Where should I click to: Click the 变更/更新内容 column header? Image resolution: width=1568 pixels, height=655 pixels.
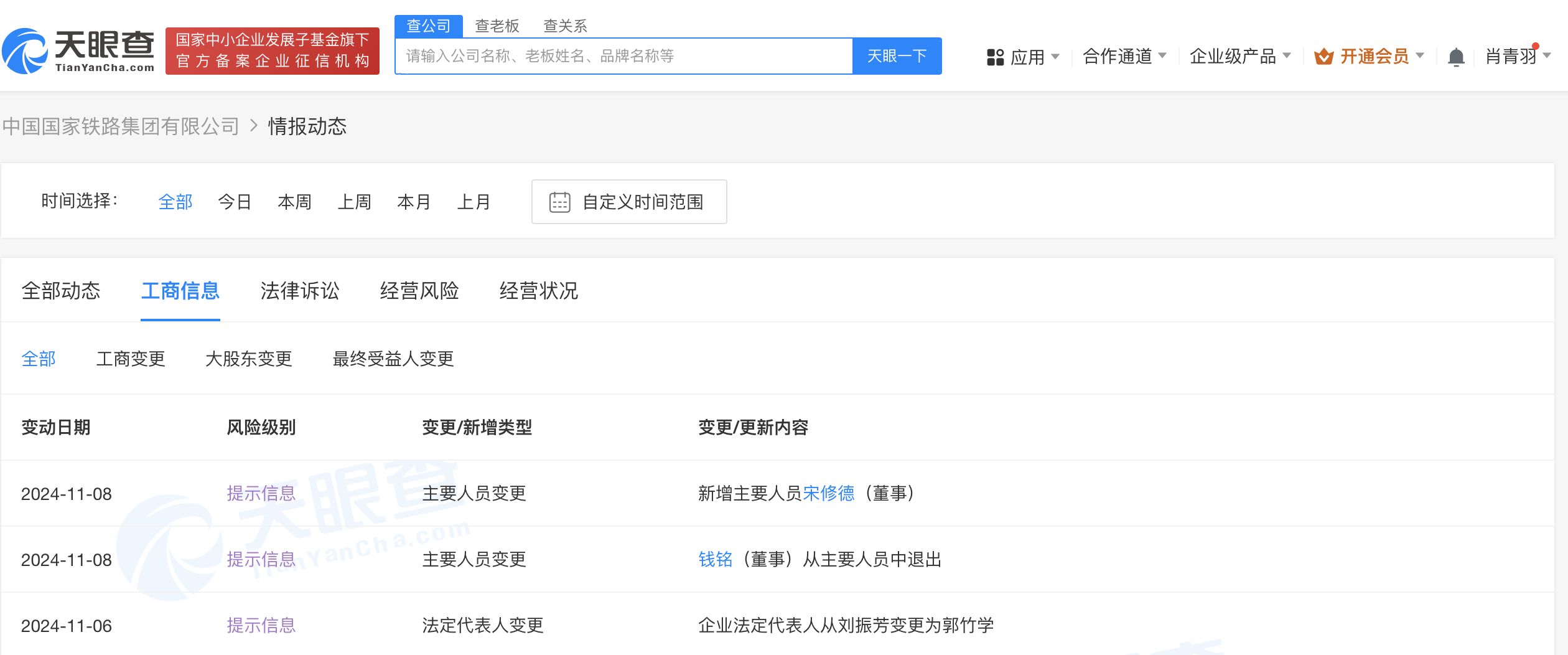coord(754,427)
